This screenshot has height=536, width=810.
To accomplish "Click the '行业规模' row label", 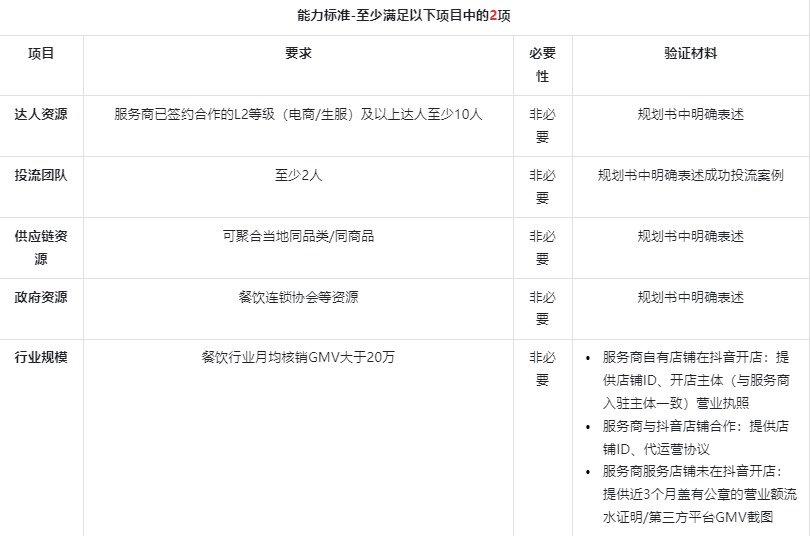I will [x=41, y=357].
